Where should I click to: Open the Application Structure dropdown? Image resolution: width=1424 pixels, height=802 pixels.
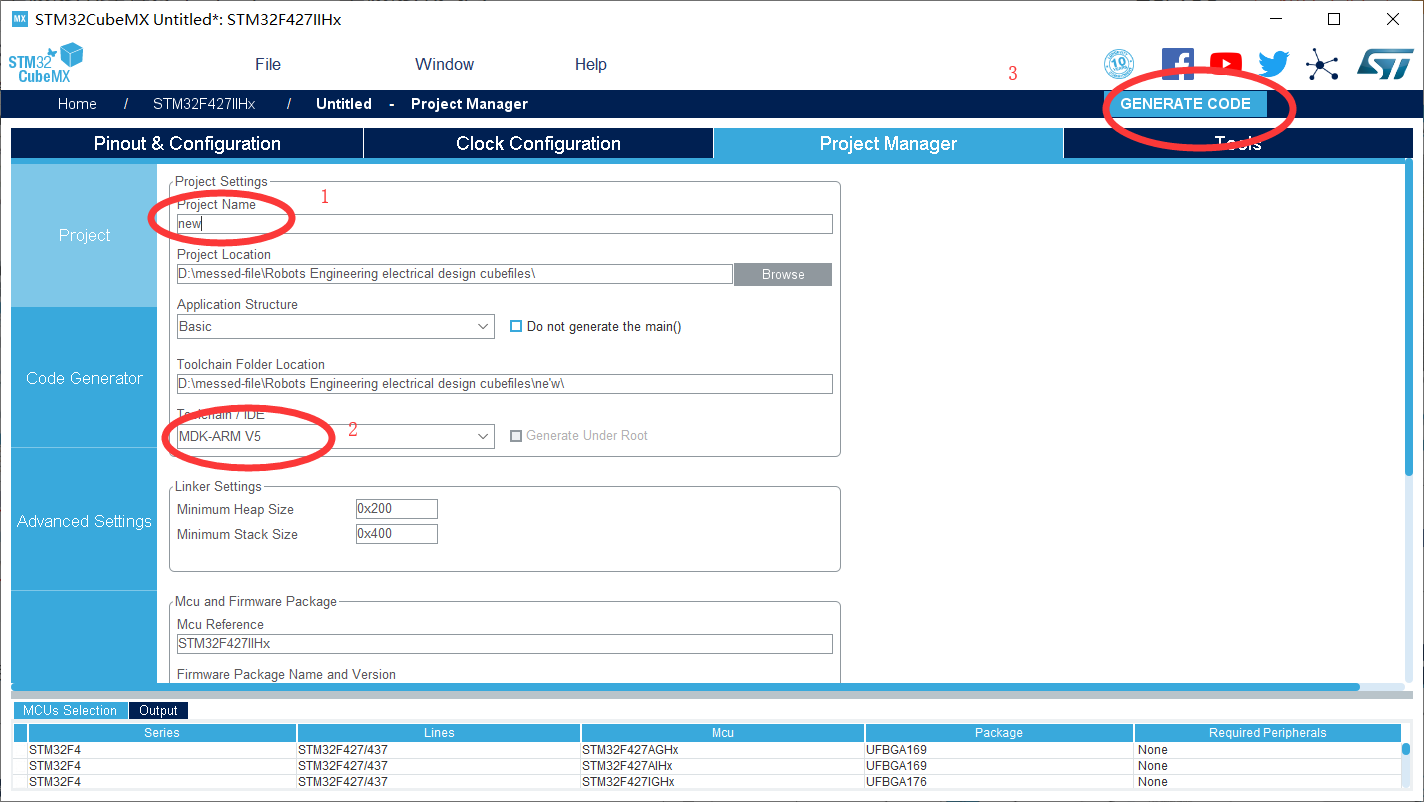(335, 326)
